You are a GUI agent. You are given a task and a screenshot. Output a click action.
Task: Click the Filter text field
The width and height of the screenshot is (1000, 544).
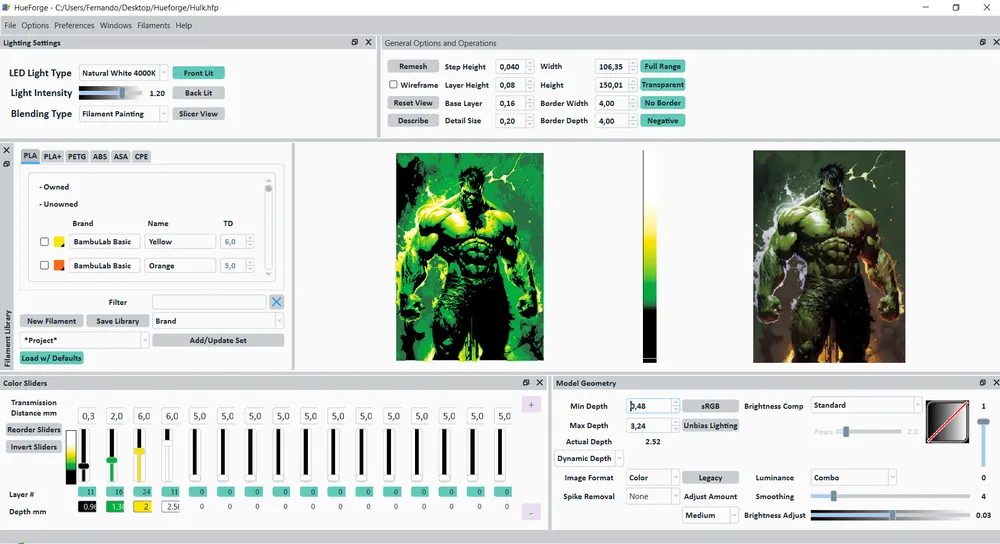[209, 302]
